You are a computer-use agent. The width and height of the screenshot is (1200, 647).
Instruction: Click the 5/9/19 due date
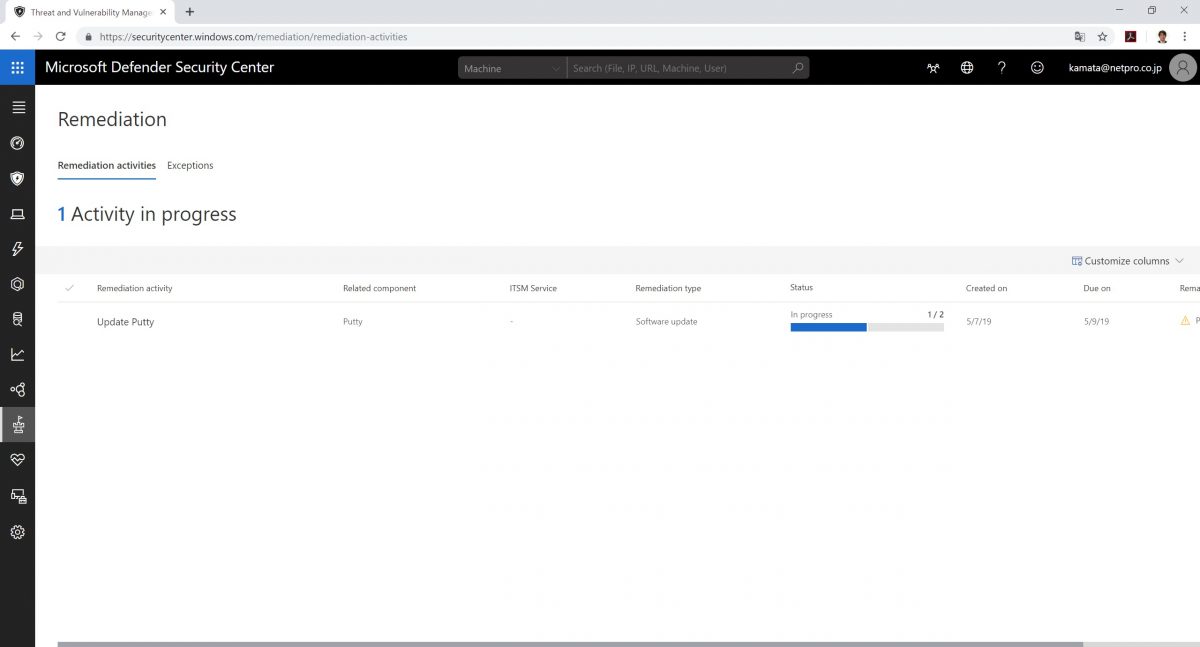coord(1096,322)
